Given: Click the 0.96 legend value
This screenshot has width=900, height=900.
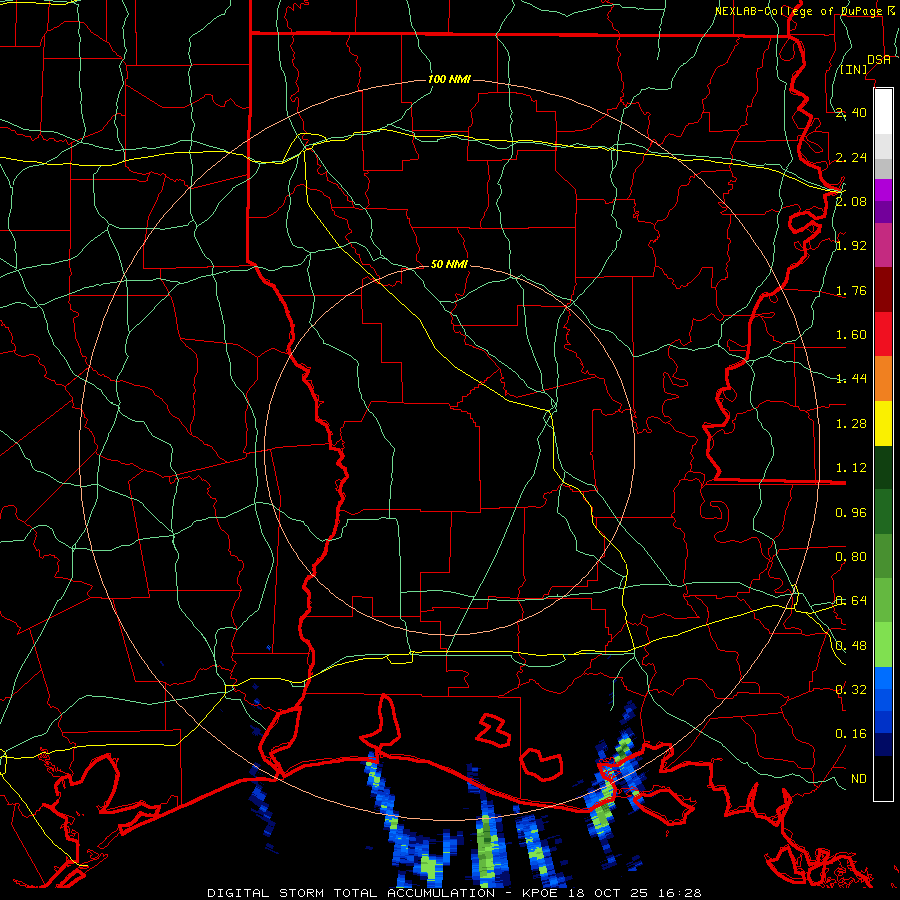Looking at the screenshot, I should [x=851, y=513].
